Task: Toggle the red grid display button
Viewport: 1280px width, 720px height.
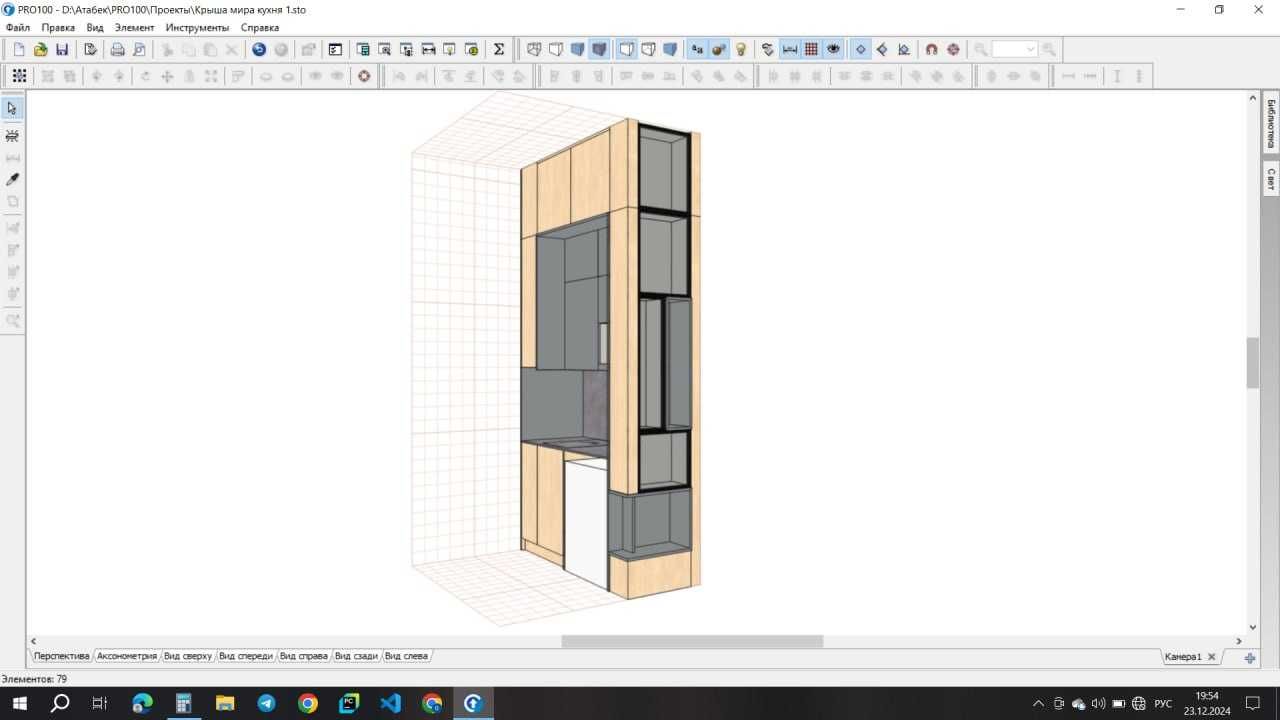Action: click(811, 50)
